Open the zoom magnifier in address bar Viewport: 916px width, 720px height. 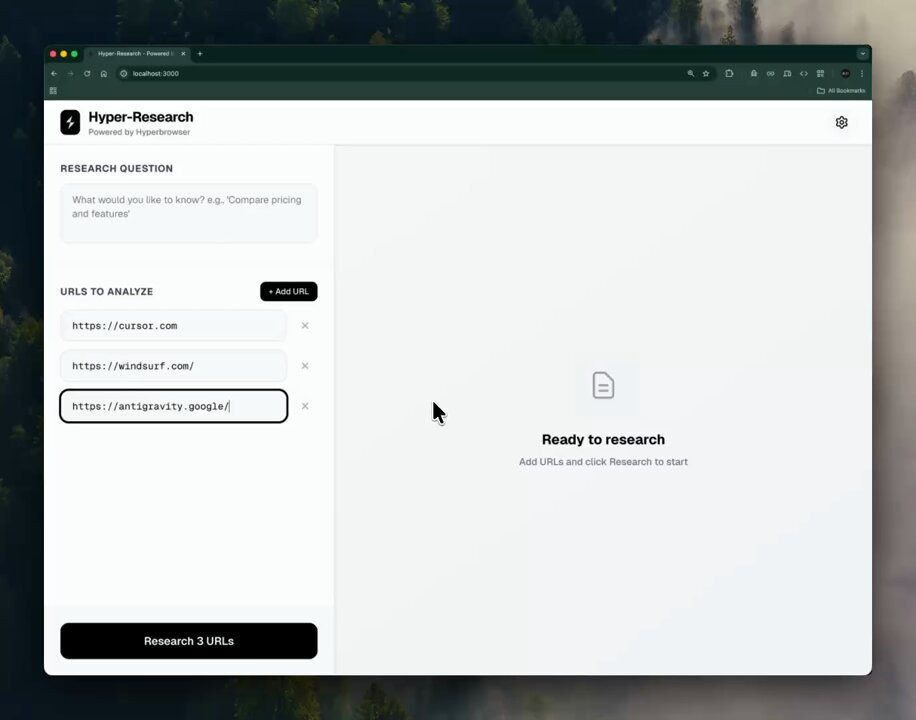pos(691,74)
